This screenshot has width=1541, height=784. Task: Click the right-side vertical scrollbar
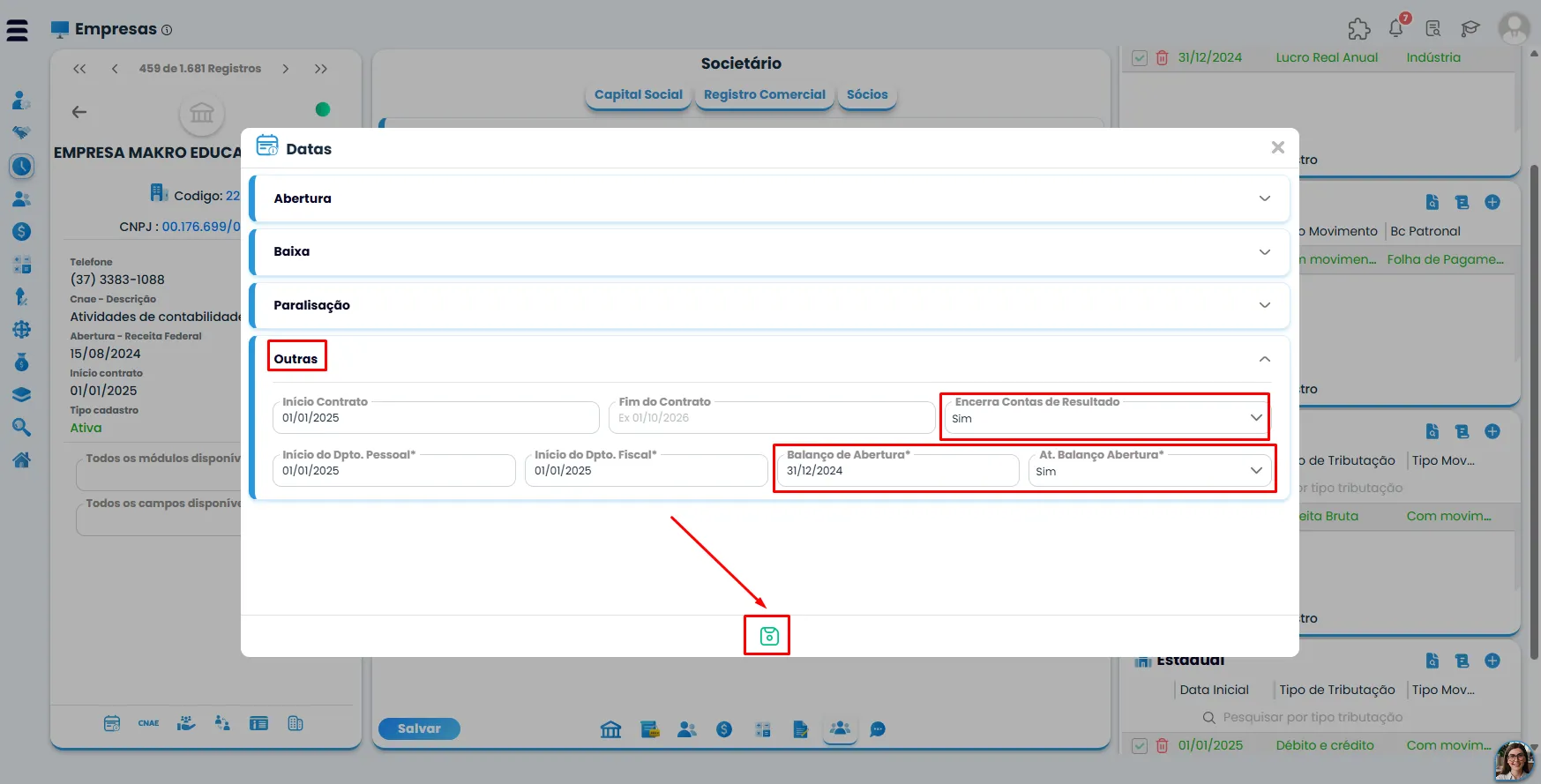click(1534, 412)
